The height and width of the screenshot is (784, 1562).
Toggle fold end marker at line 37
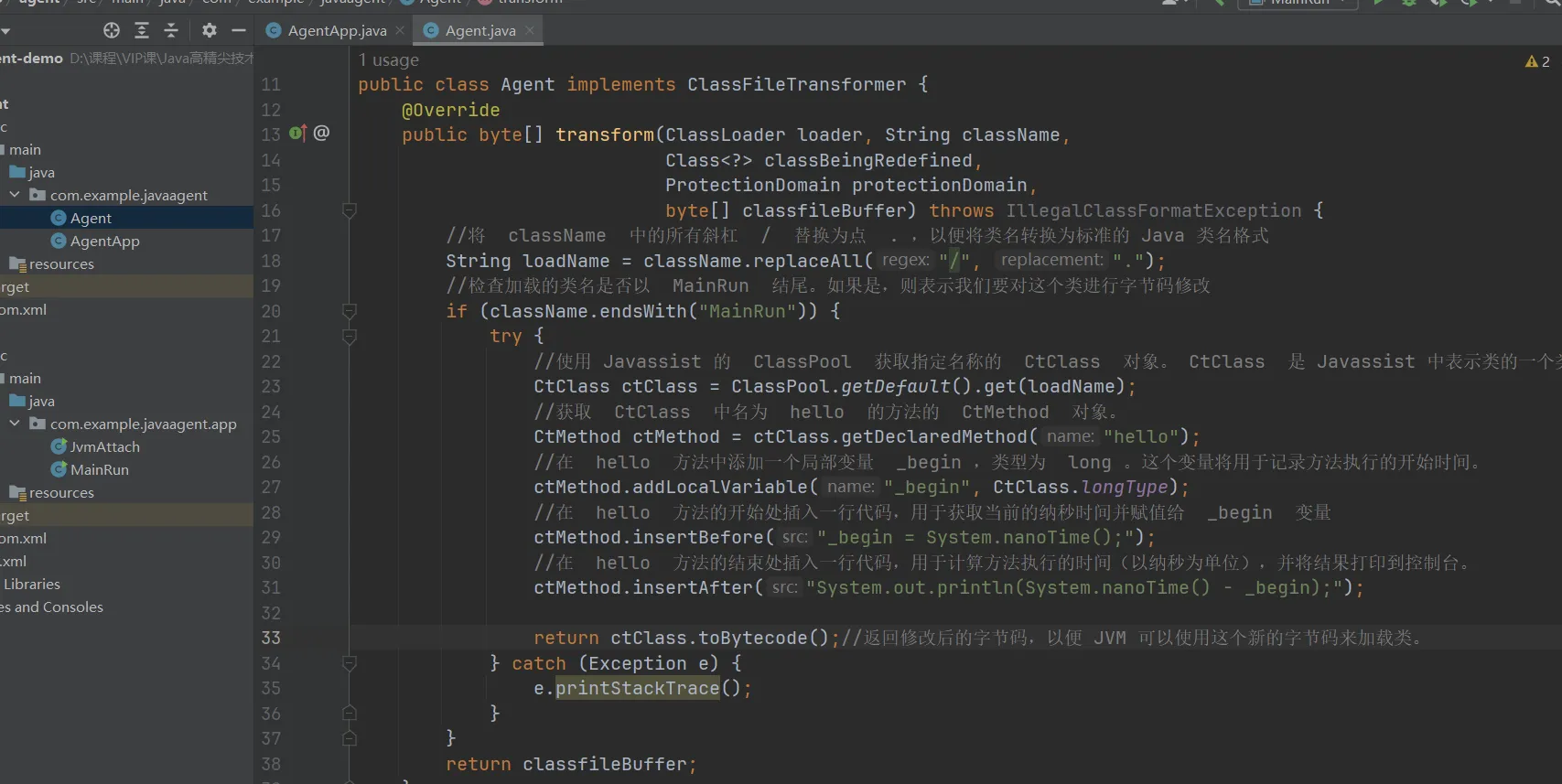[x=349, y=737]
